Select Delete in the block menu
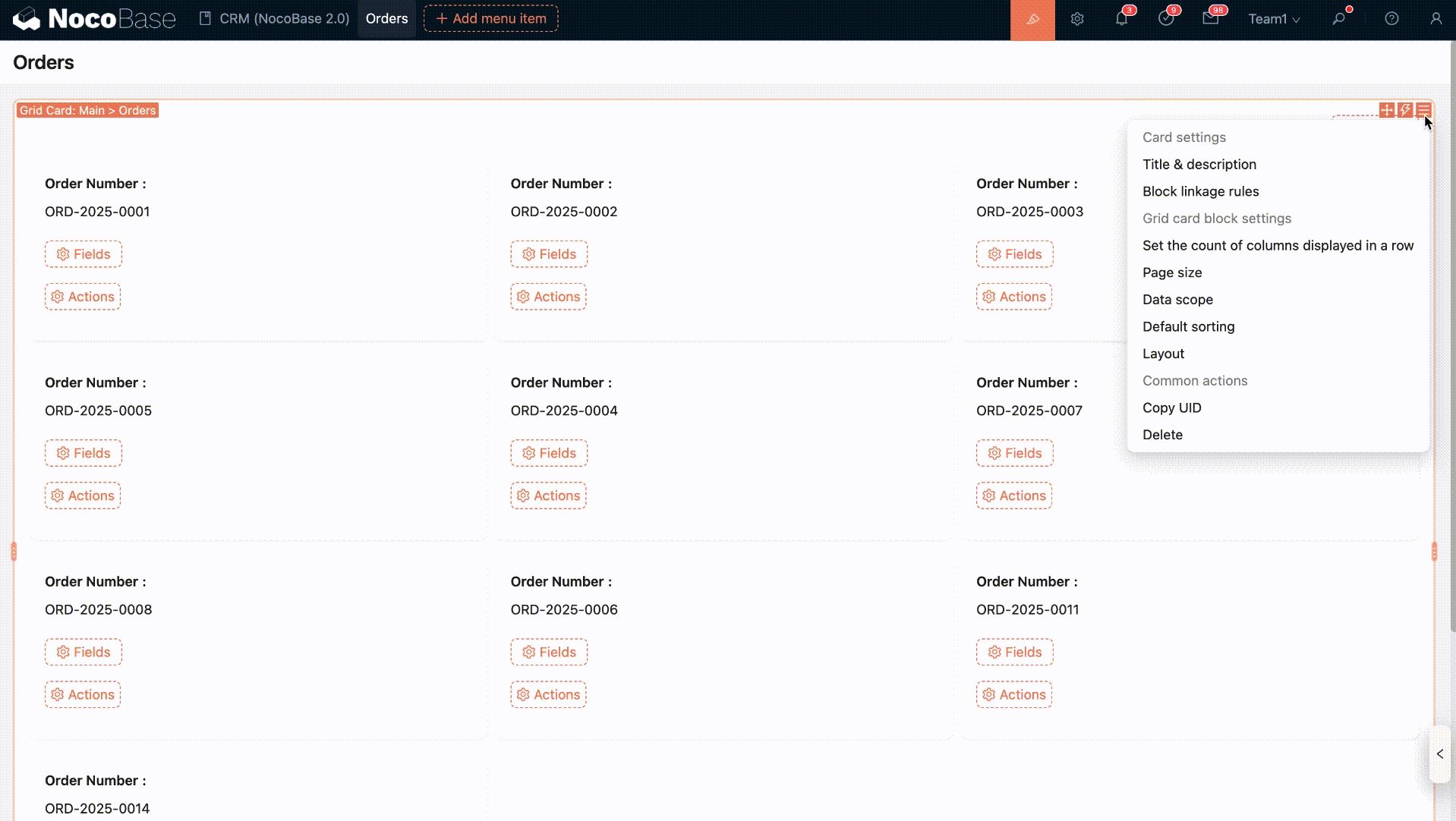 (x=1162, y=435)
